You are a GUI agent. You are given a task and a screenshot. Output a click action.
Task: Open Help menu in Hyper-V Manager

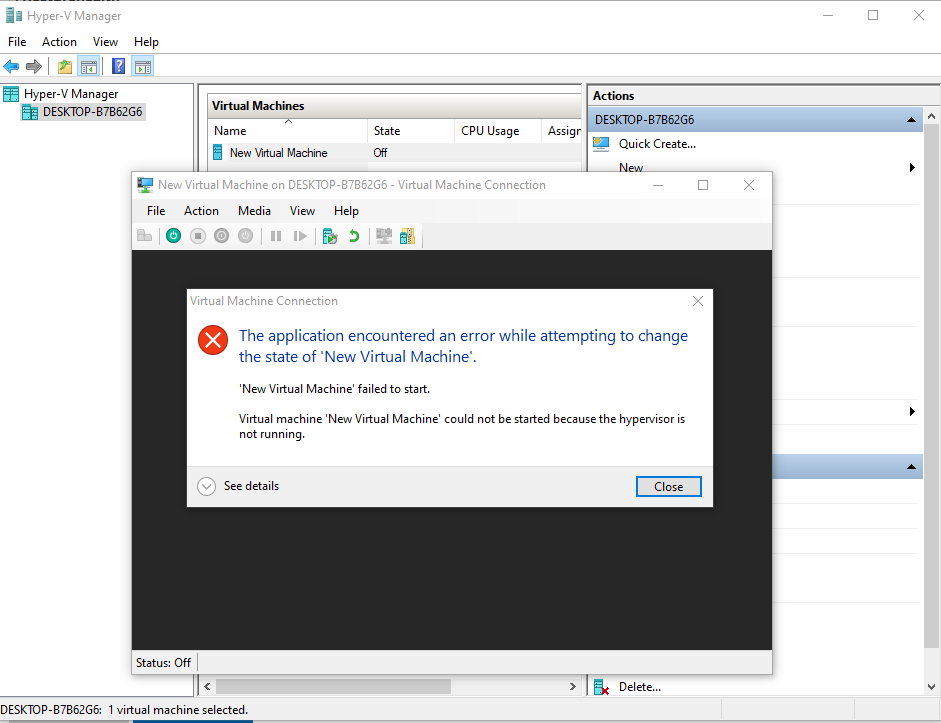pyautogui.click(x=146, y=42)
